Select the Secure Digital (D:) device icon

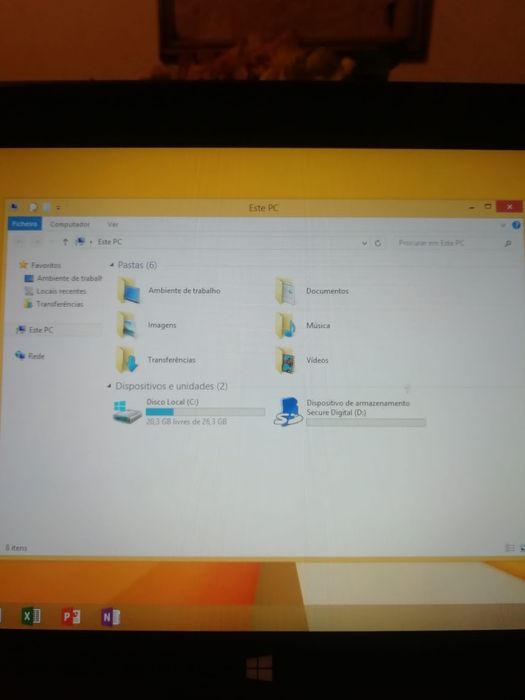tap(287, 412)
